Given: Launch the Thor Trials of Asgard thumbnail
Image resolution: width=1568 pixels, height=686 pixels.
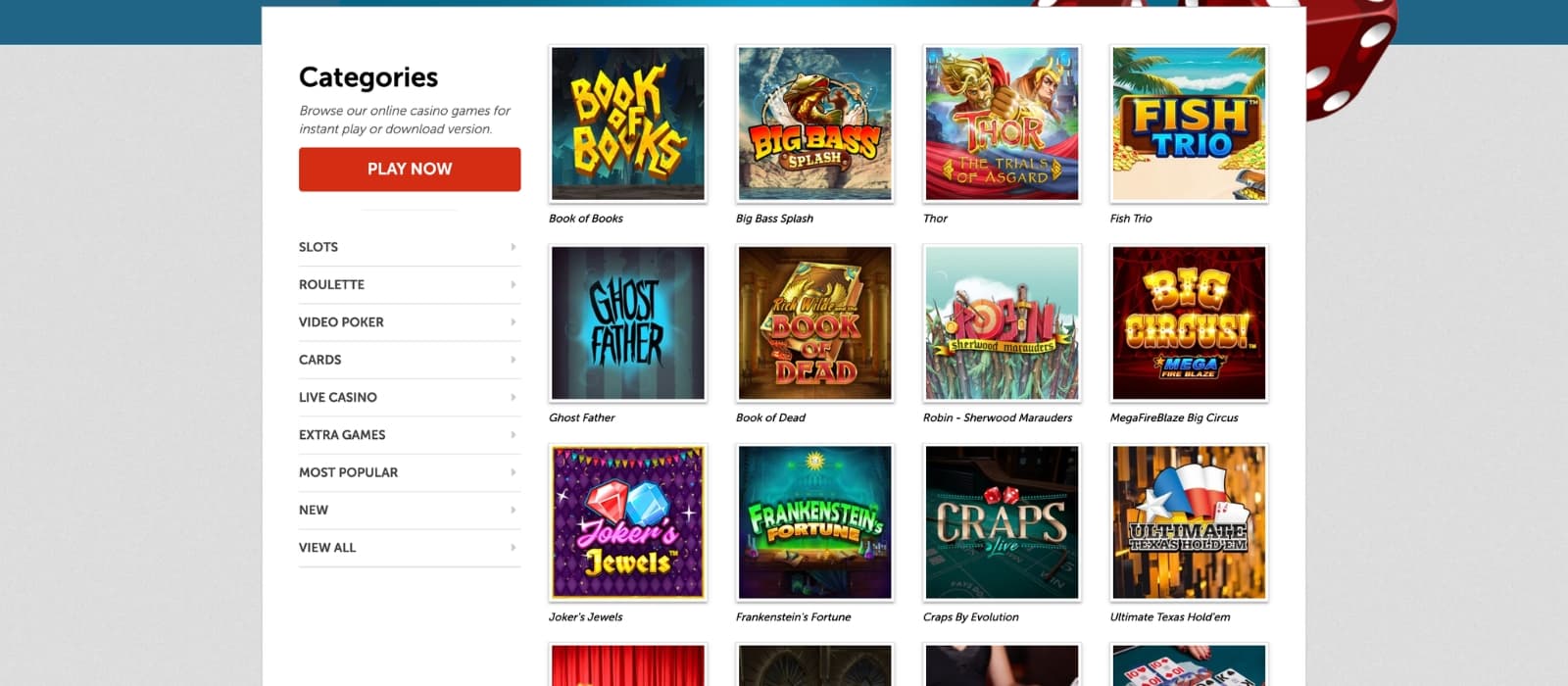Looking at the screenshot, I should click(x=1003, y=123).
